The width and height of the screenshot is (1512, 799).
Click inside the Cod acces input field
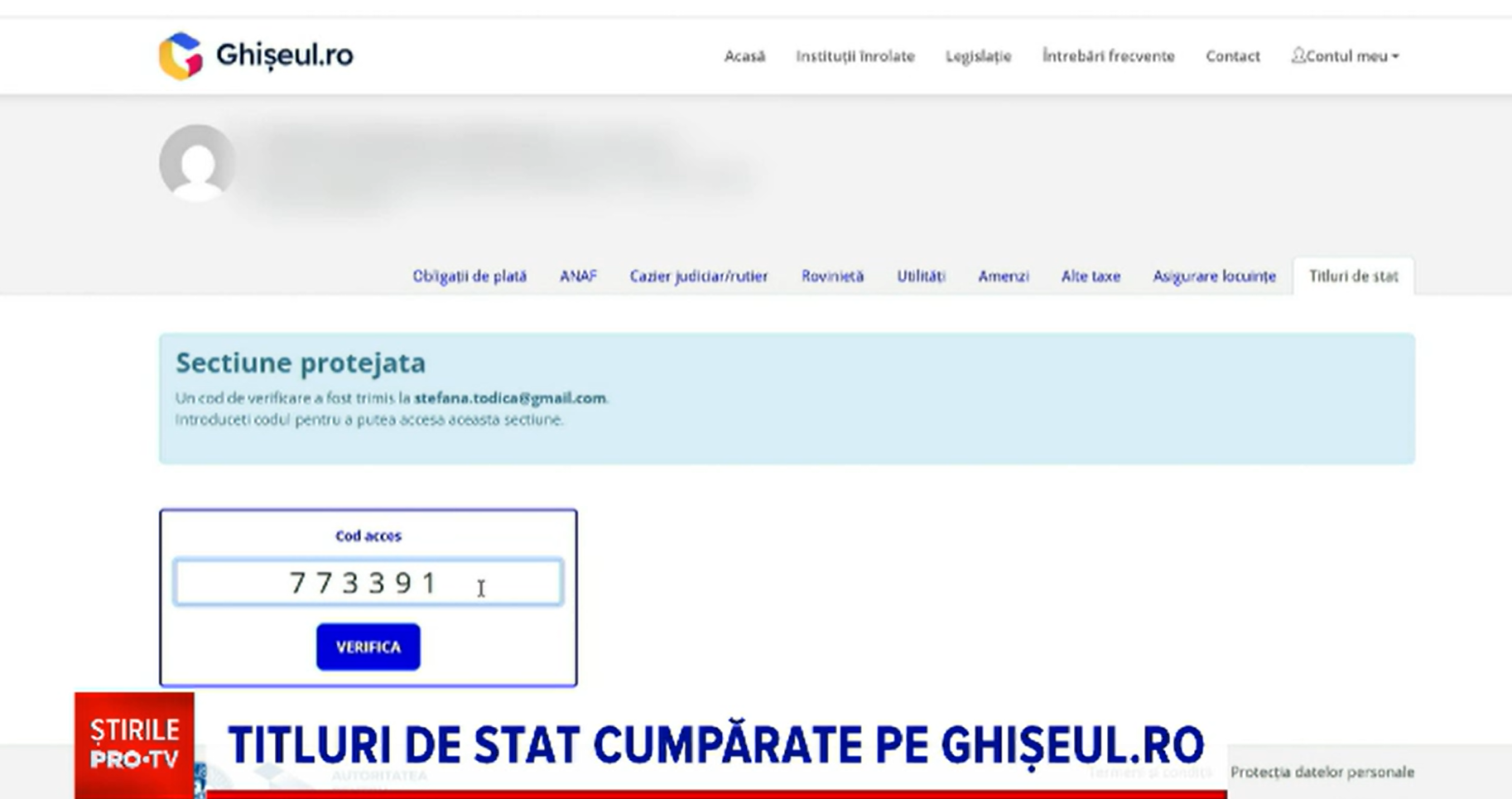[367, 582]
